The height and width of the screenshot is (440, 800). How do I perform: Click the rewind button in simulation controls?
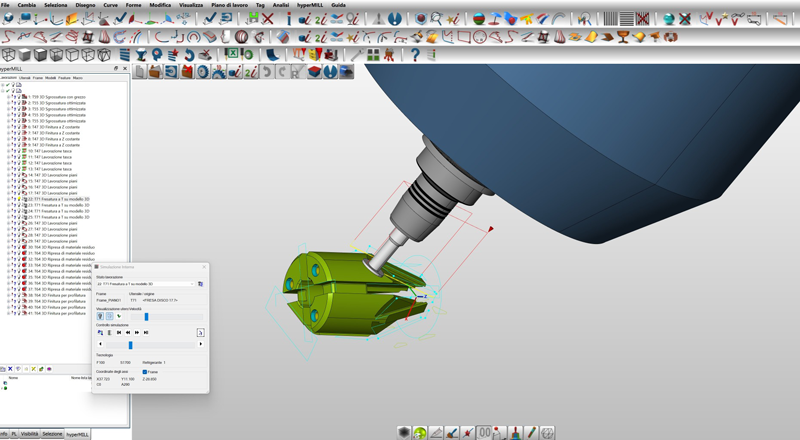128,332
